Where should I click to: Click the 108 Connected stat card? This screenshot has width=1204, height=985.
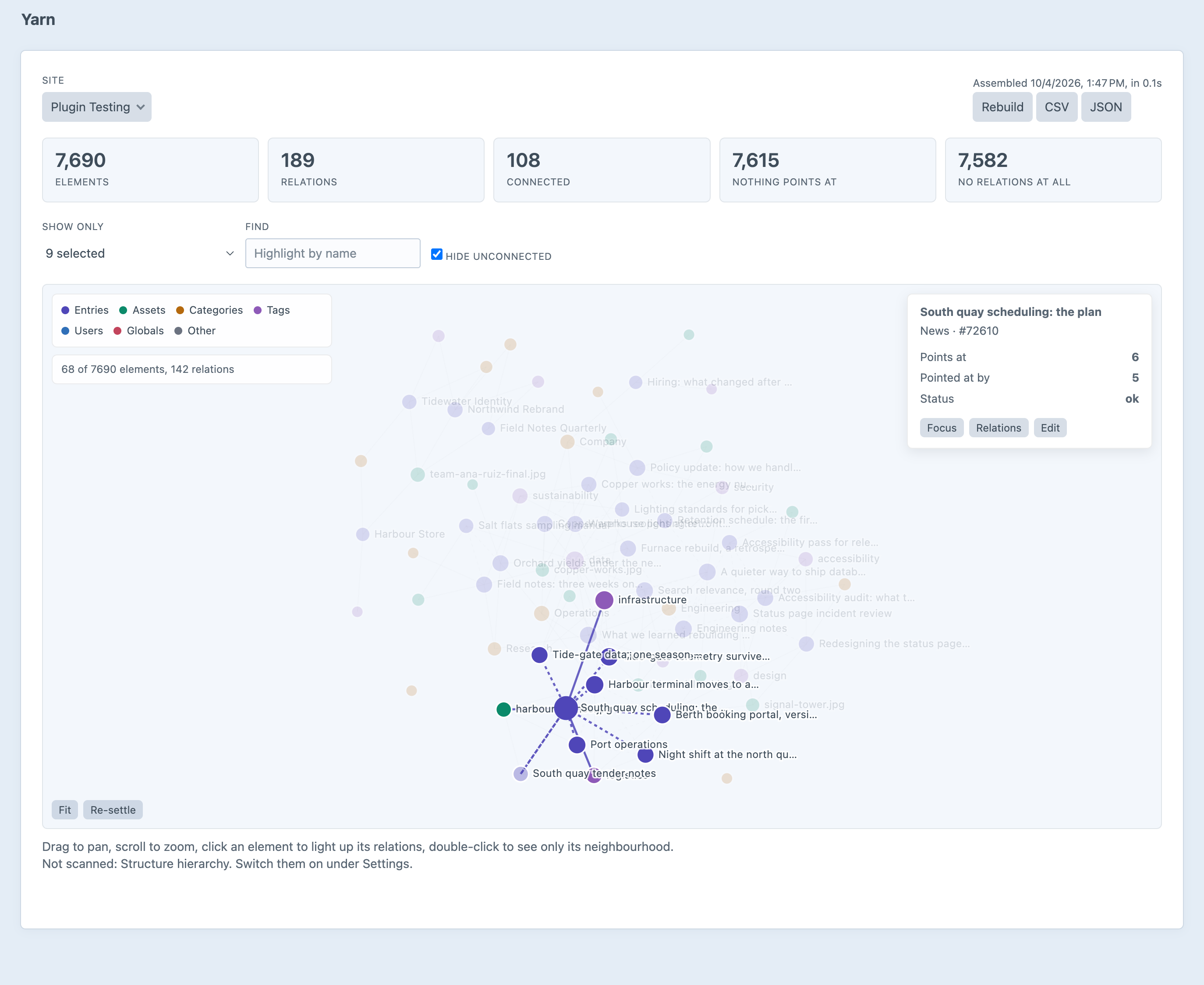point(602,170)
